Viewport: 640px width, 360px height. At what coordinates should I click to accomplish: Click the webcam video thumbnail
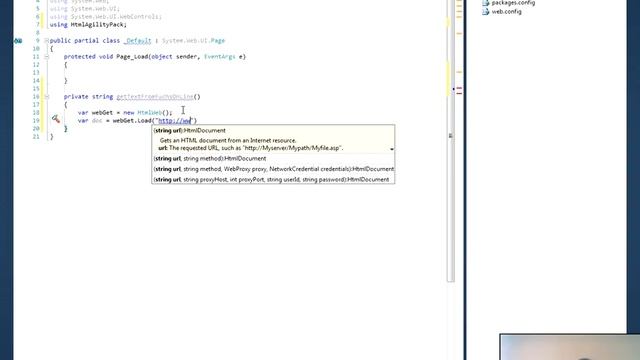point(570,347)
